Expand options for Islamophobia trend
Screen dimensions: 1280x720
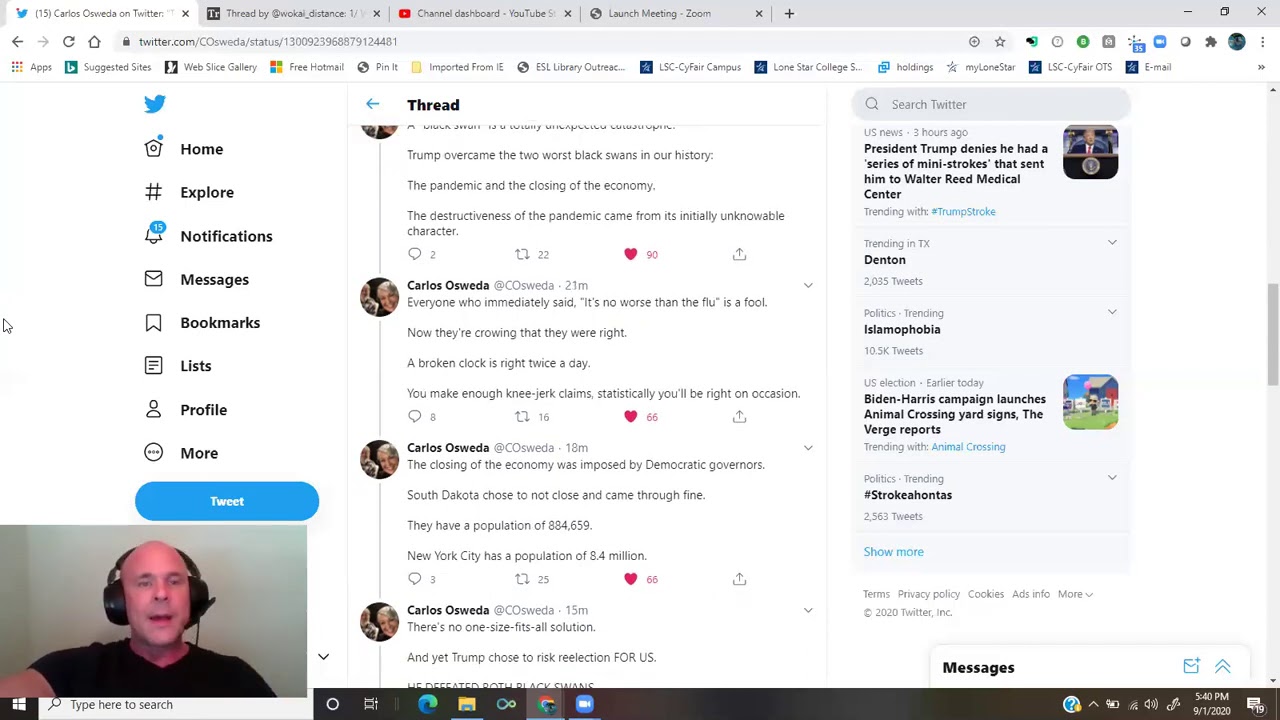point(1112,312)
